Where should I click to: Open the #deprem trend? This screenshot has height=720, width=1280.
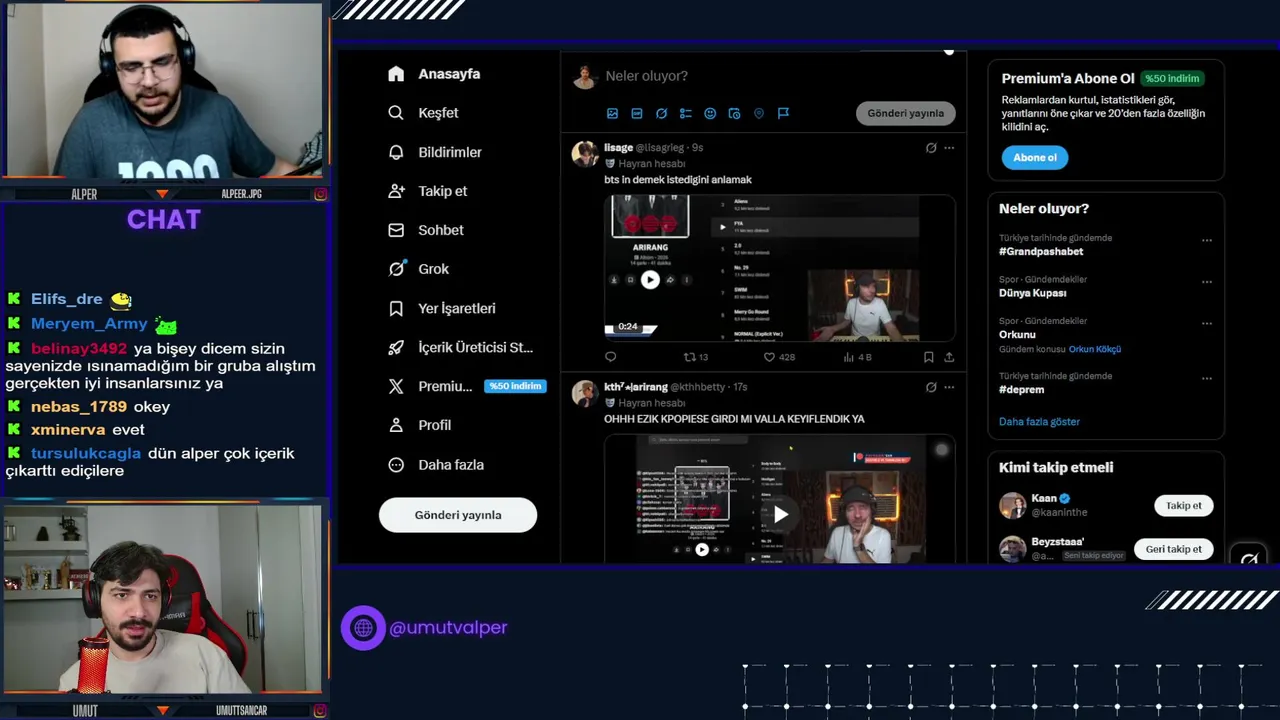1021,390
